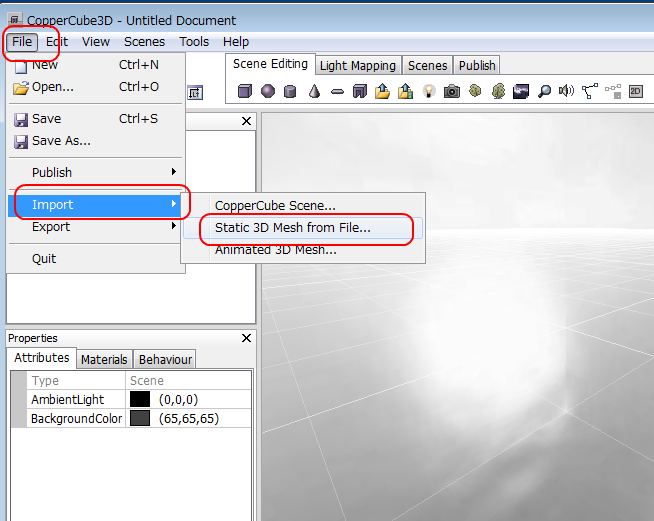Select CopperCube Scene... import option
This screenshot has width=654, height=521.
point(303,206)
